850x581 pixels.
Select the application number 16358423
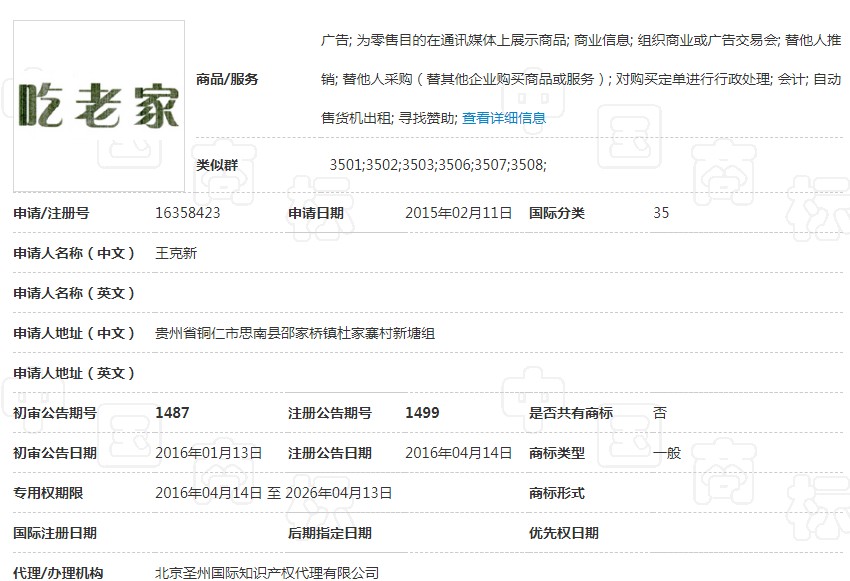[x=188, y=213]
